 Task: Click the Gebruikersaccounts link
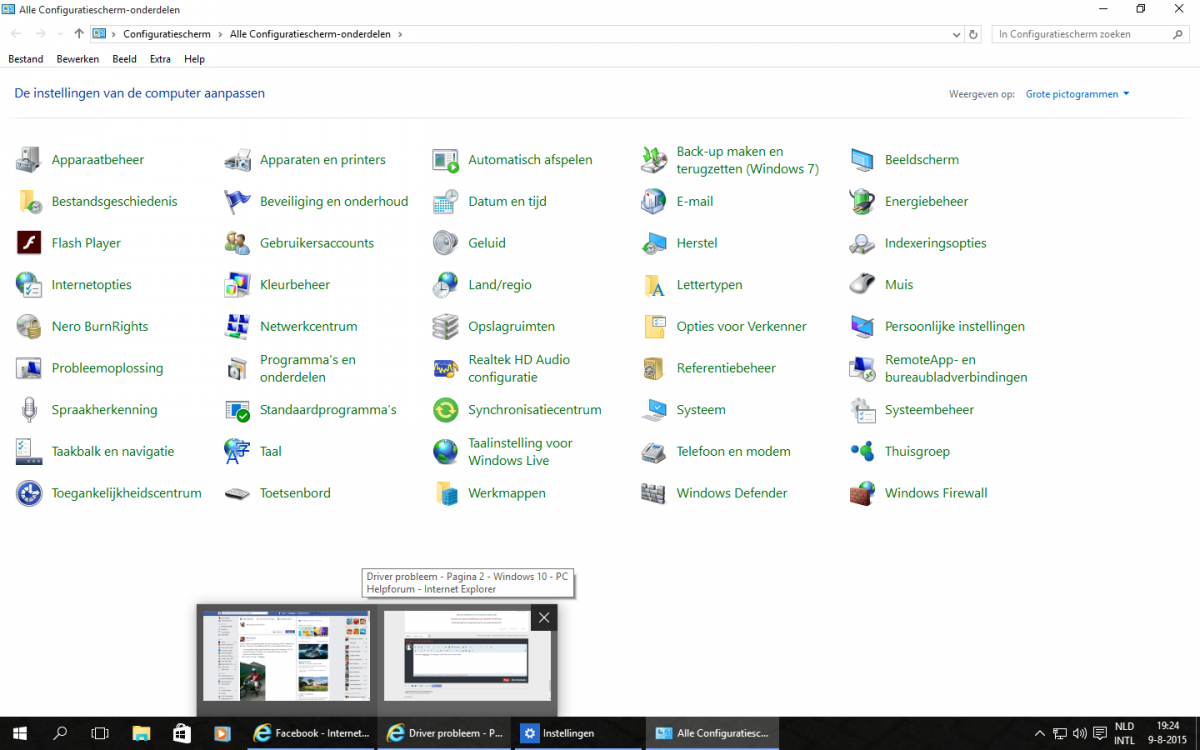[x=316, y=243]
